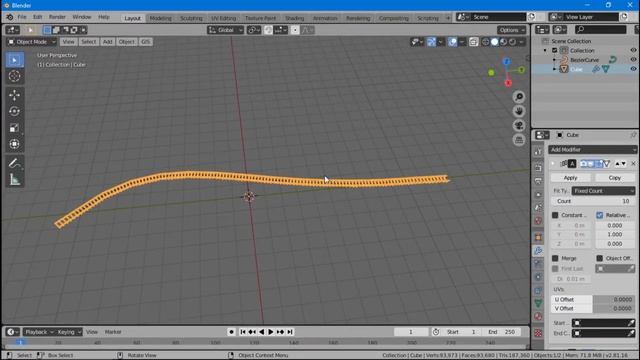Collapse the Collection tree item
This screenshot has width=640, height=360.
click(545, 51)
